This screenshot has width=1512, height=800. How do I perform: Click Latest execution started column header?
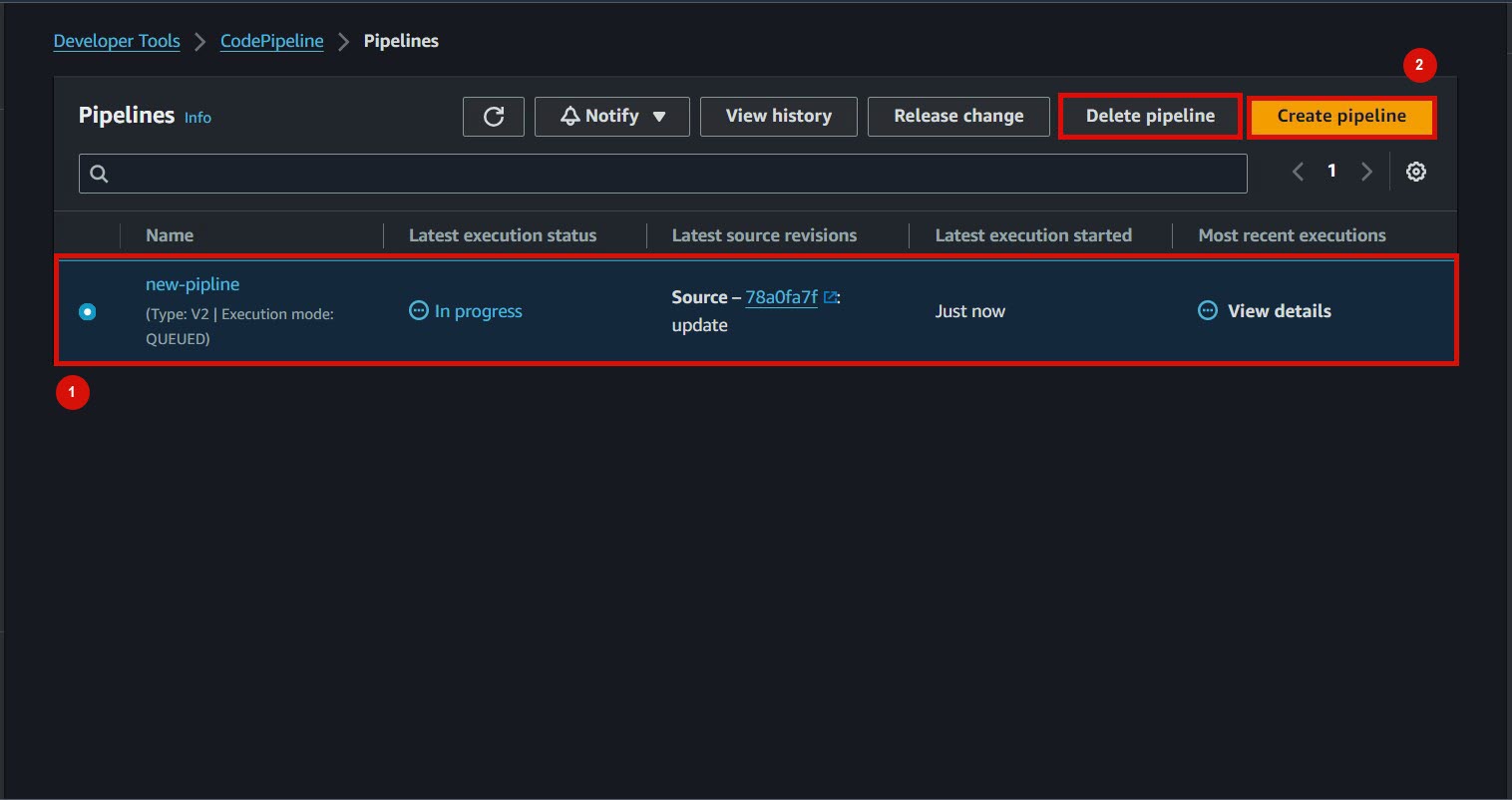click(x=1033, y=235)
